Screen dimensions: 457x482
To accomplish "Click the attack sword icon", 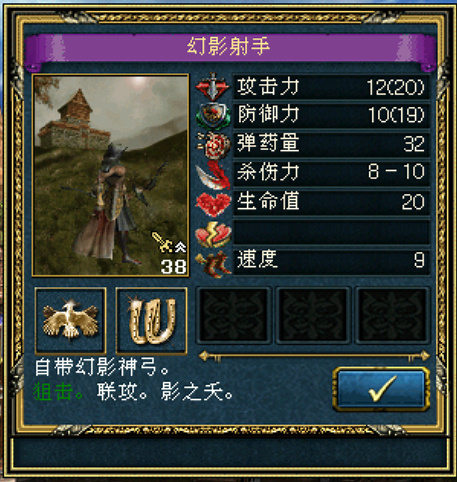I will [213, 86].
